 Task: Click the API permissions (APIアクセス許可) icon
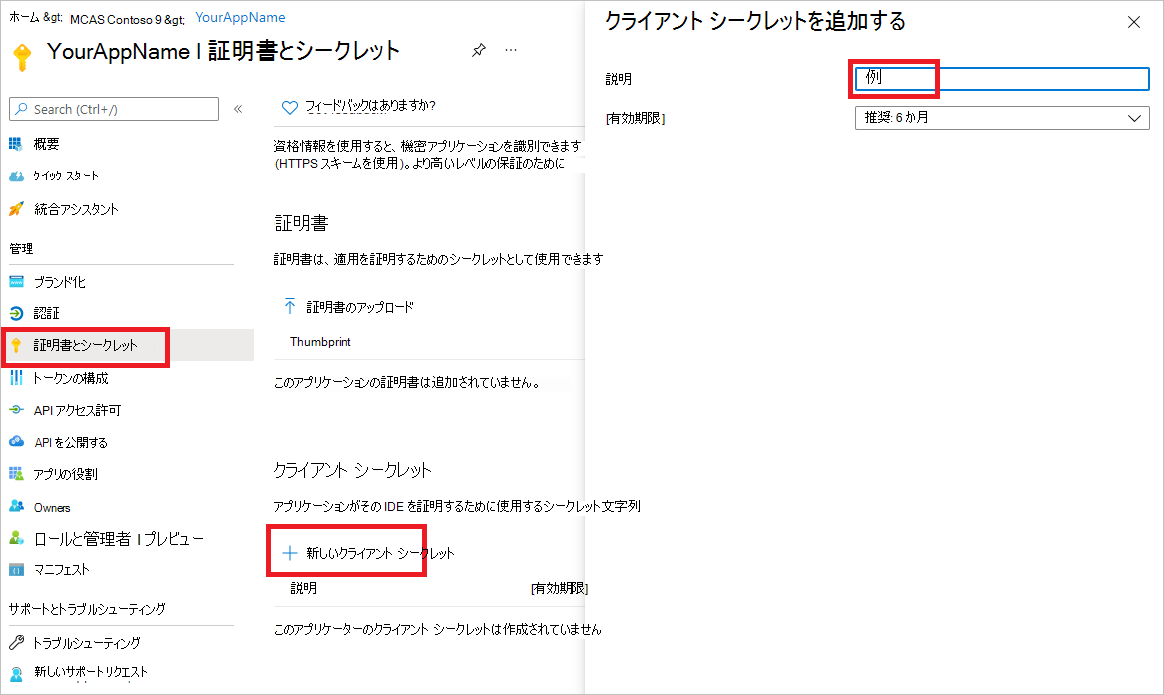tap(16, 410)
